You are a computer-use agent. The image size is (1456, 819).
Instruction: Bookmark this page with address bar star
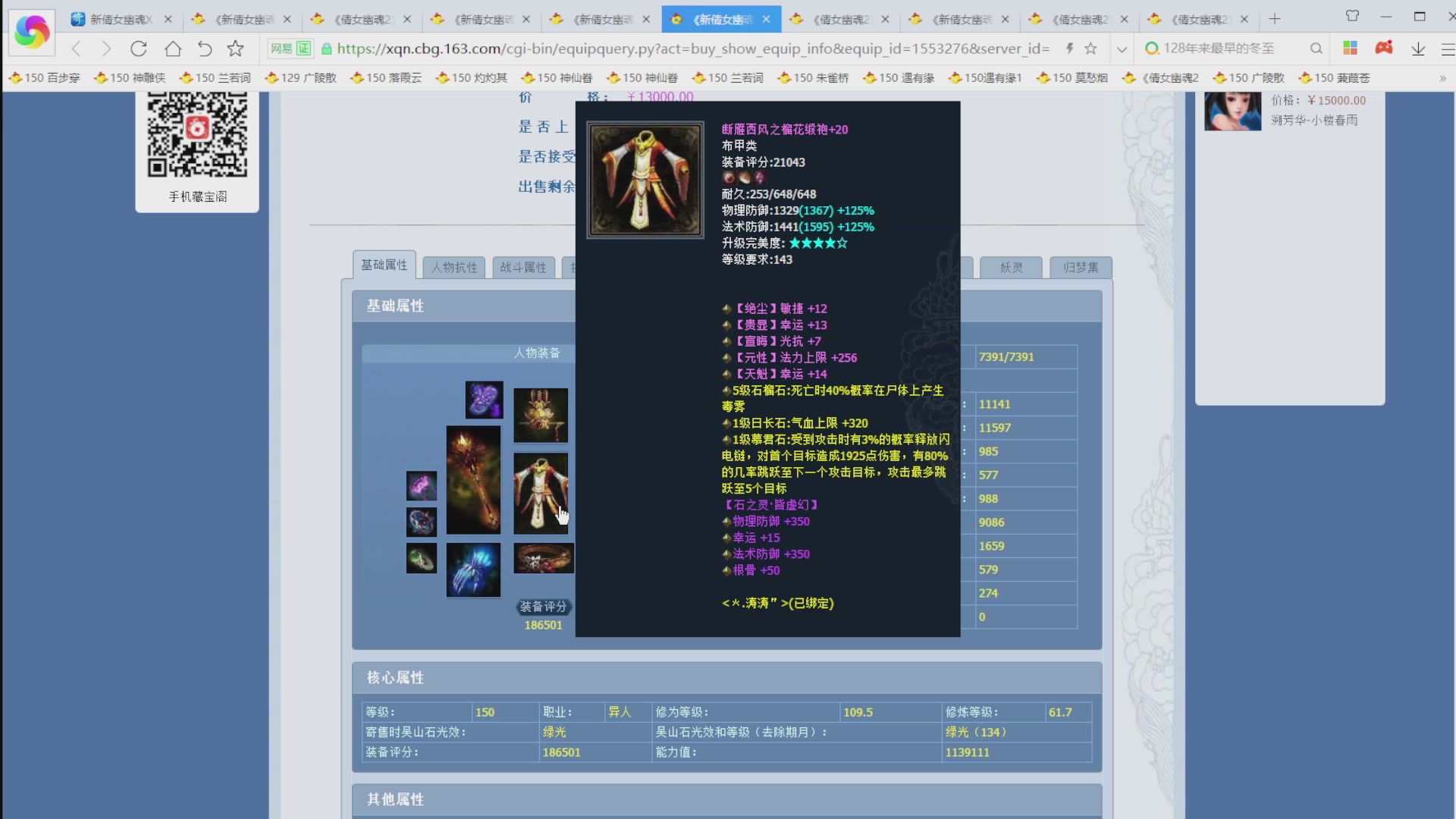(x=1090, y=49)
